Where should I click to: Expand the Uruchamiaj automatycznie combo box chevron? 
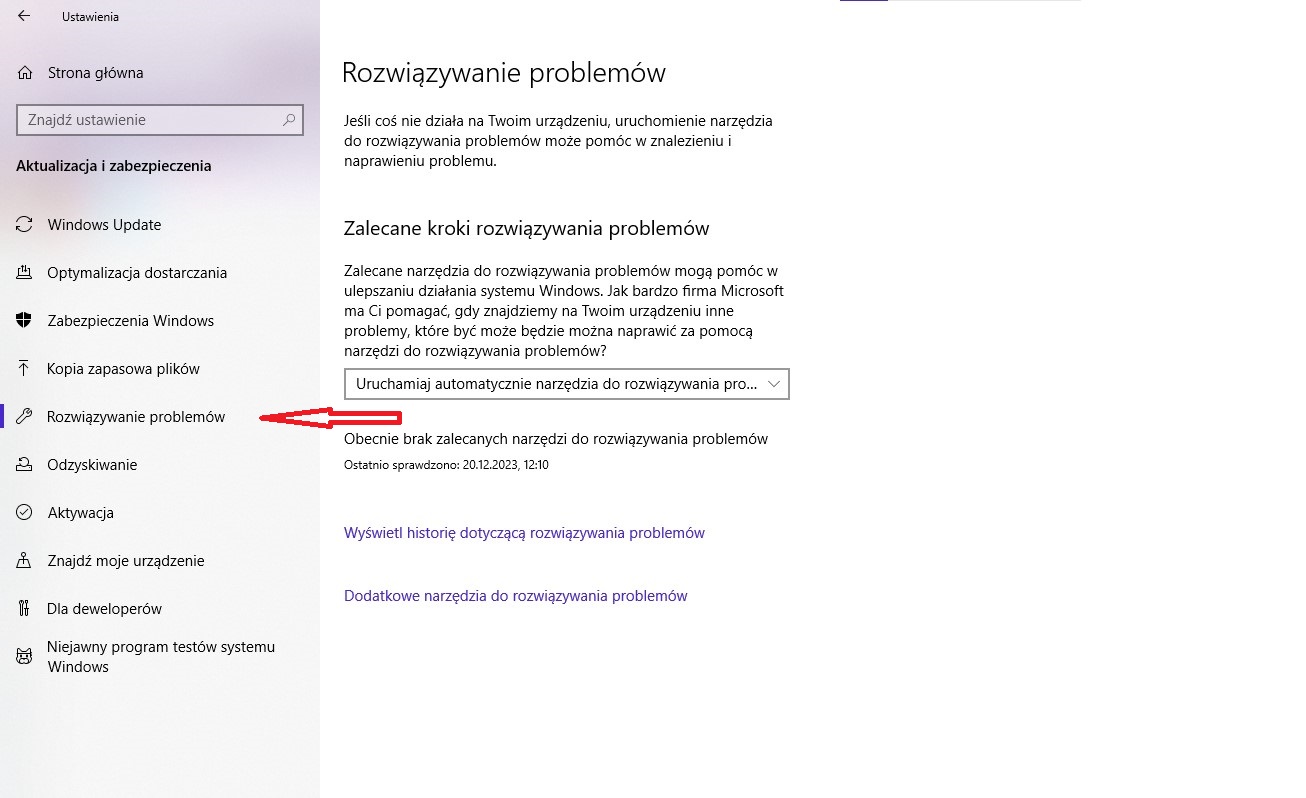pos(773,383)
